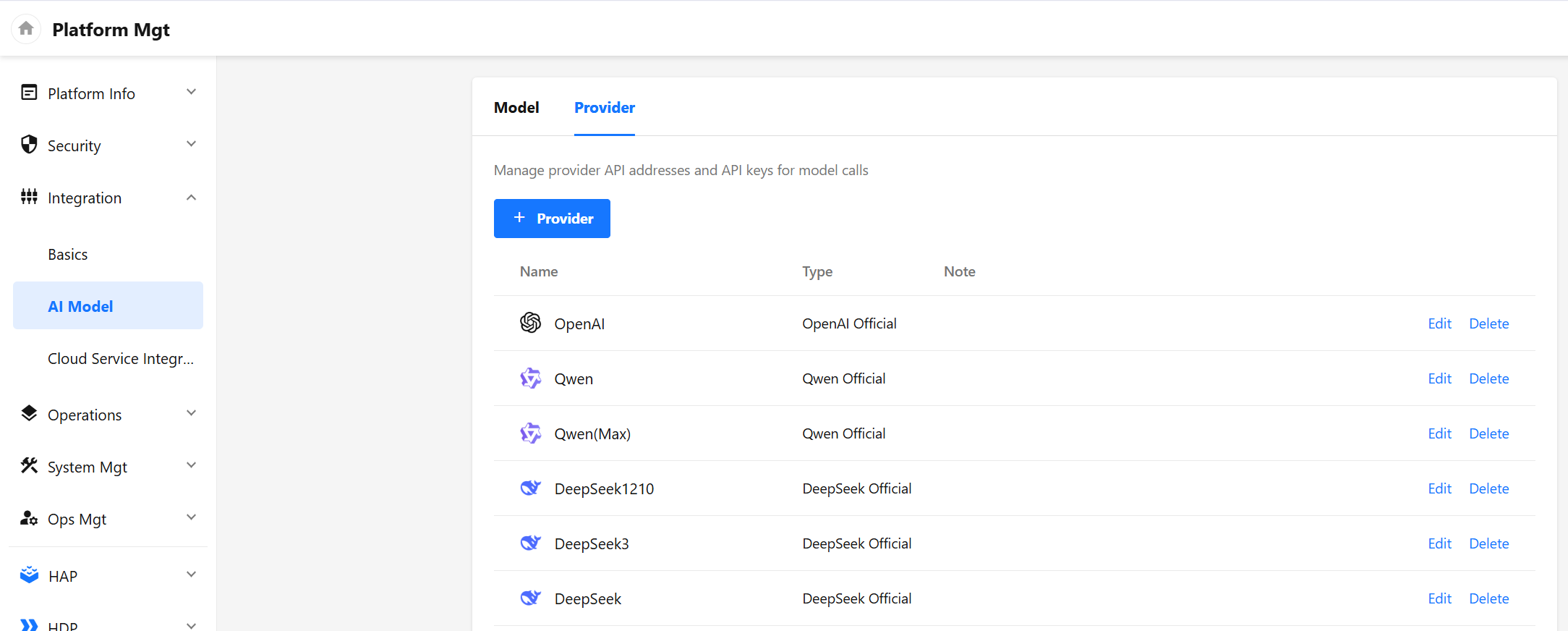Image resolution: width=1568 pixels, height=631 pixels.
Task: Click the OpenAI Official type cell
Action: pos(849,323)
